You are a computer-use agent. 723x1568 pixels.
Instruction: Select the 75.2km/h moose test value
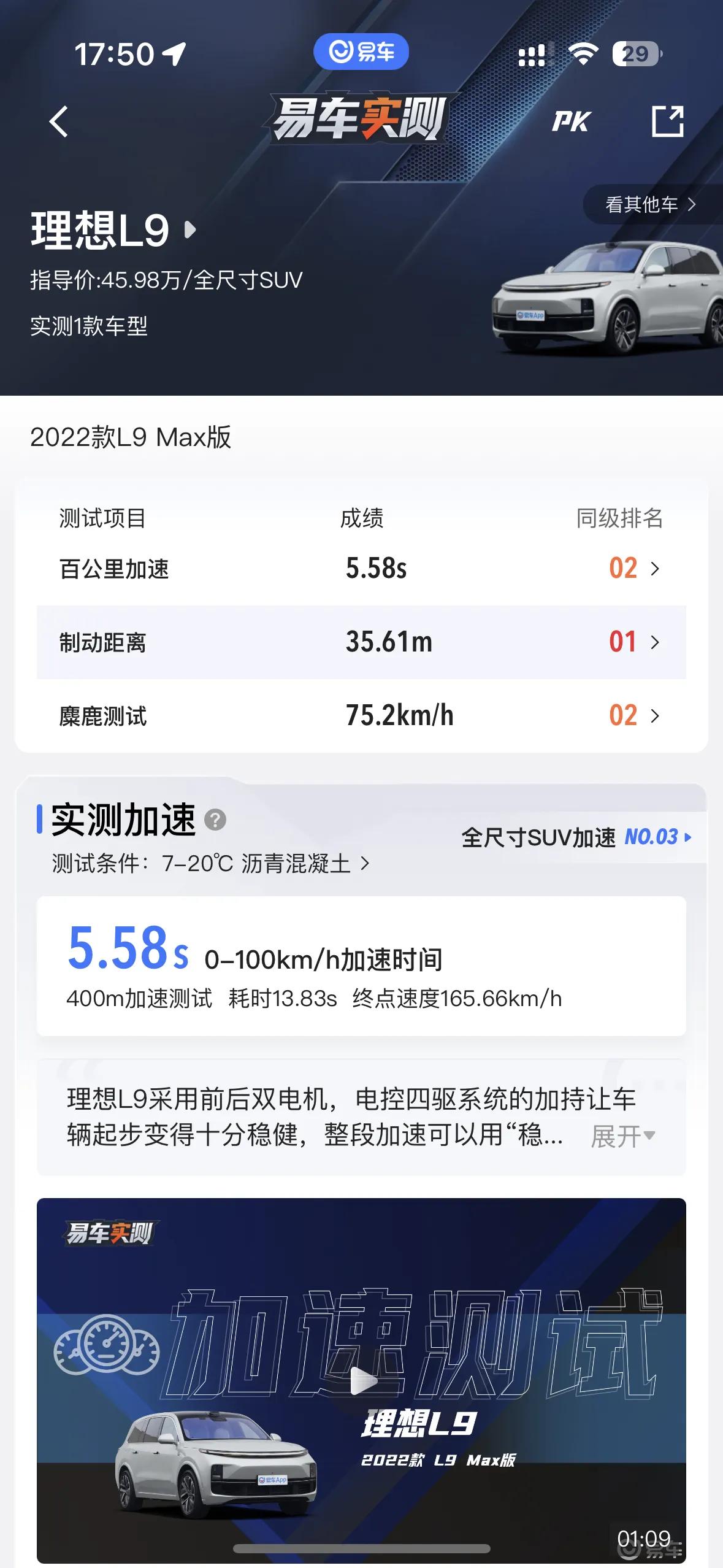point(399,715)
